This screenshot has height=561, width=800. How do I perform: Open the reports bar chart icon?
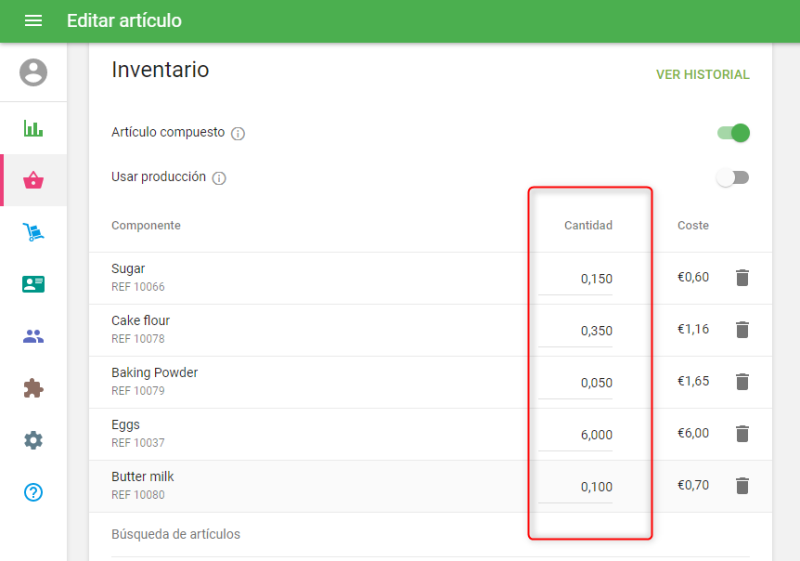coord(33,128)
